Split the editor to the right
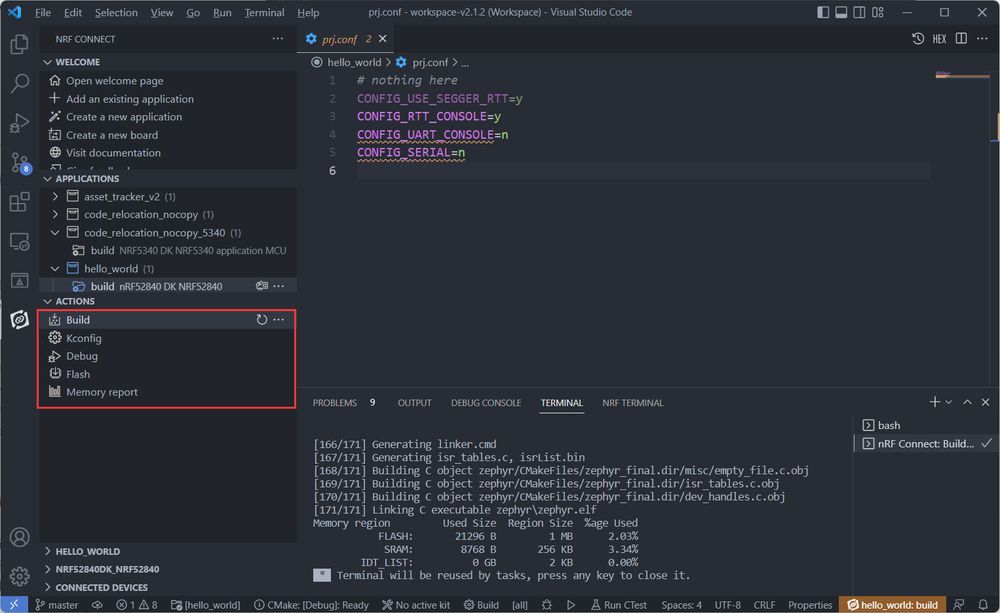 click(961, 39)
